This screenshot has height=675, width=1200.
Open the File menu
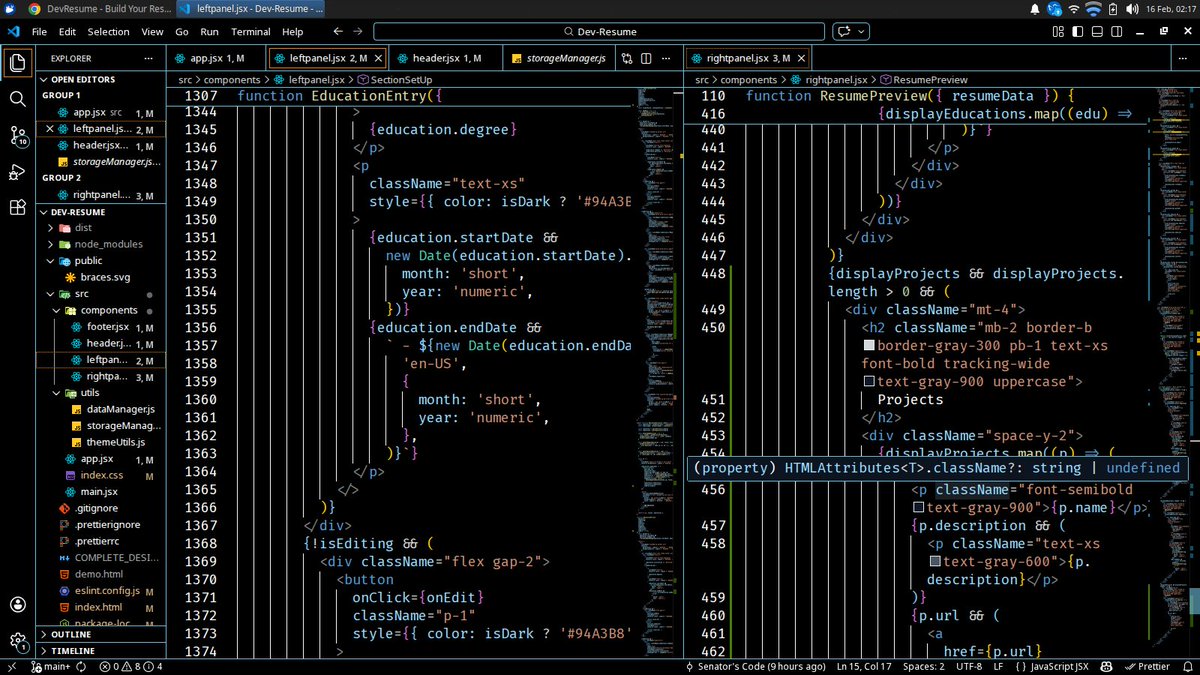point(39,31)
